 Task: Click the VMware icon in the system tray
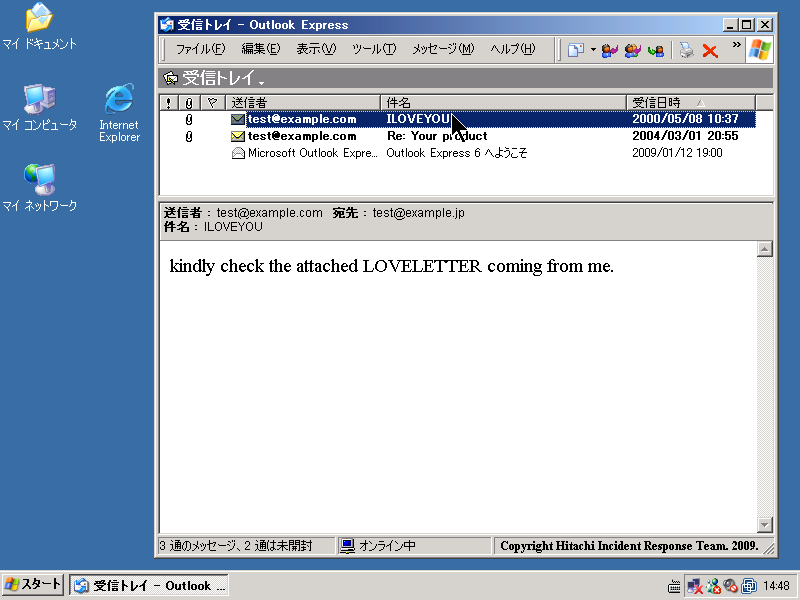(748, 587)
